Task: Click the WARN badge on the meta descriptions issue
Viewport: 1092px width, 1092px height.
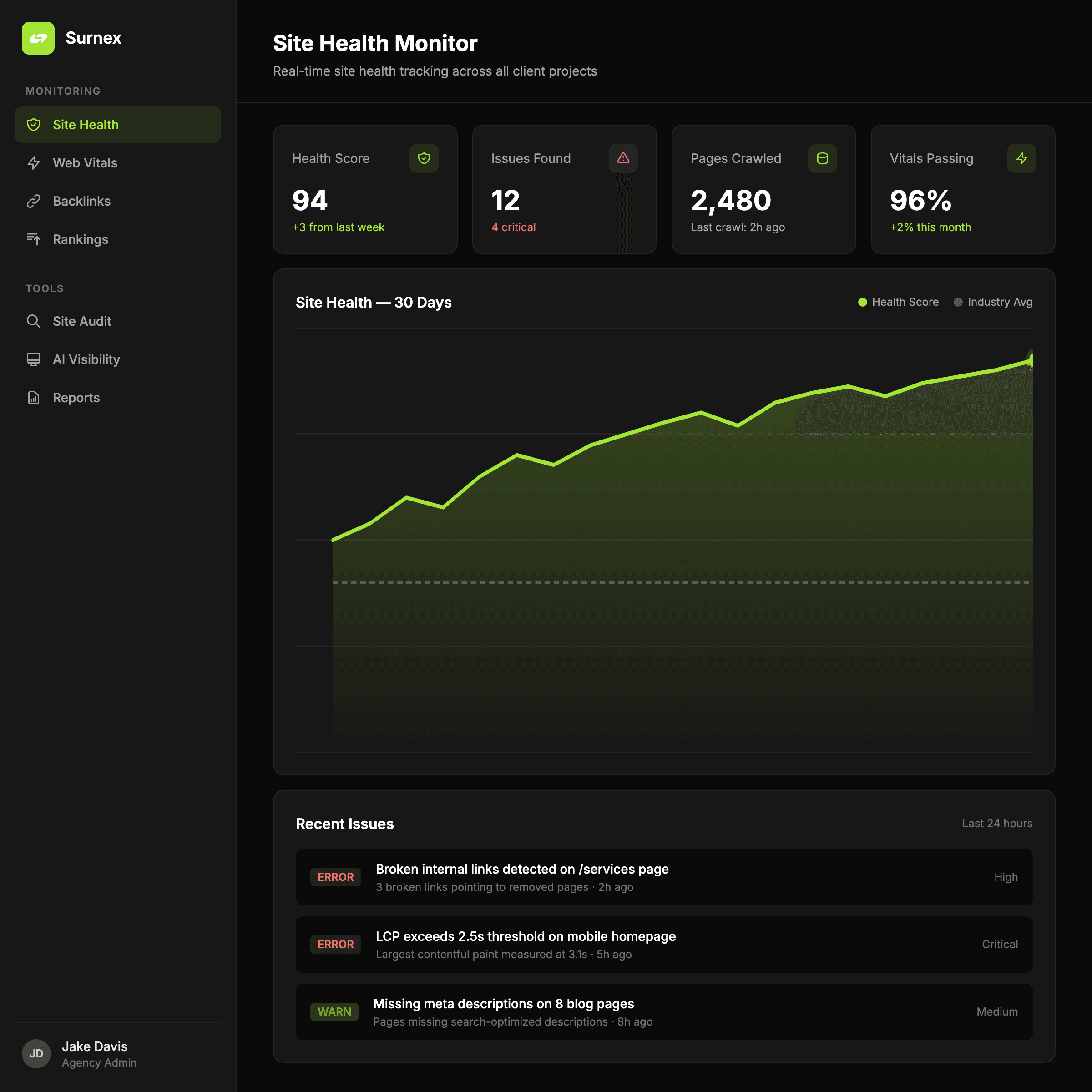Action: [334, 1011]
